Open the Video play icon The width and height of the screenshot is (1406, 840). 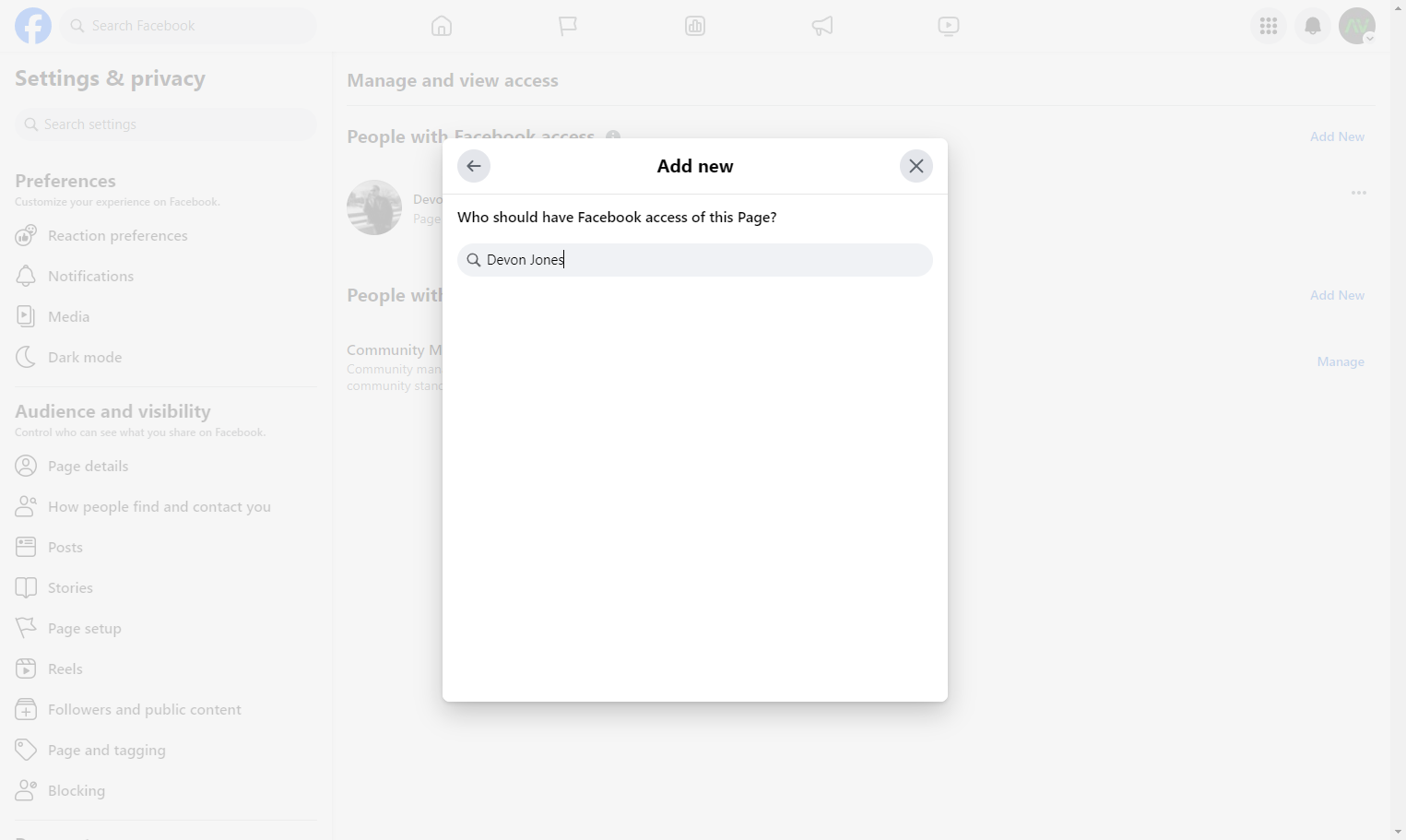949,26
